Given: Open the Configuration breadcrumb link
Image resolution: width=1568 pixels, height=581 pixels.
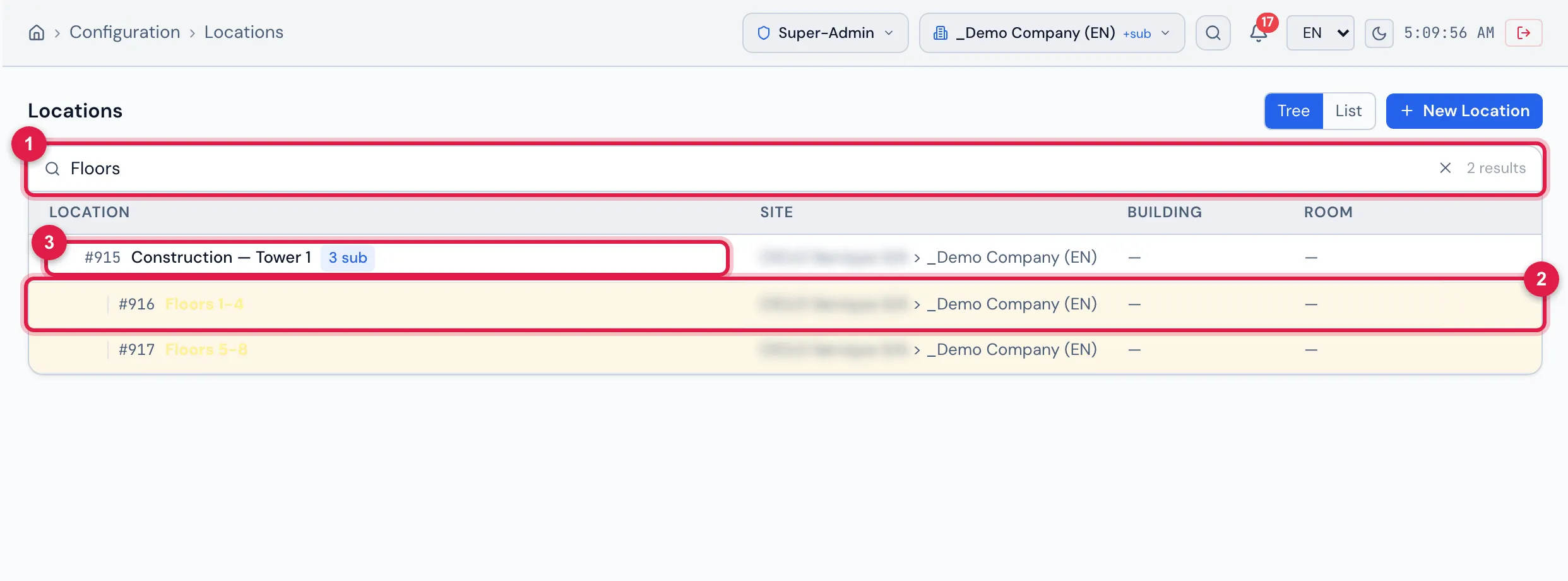Looking at the screenshot, I should coord(124,32).
